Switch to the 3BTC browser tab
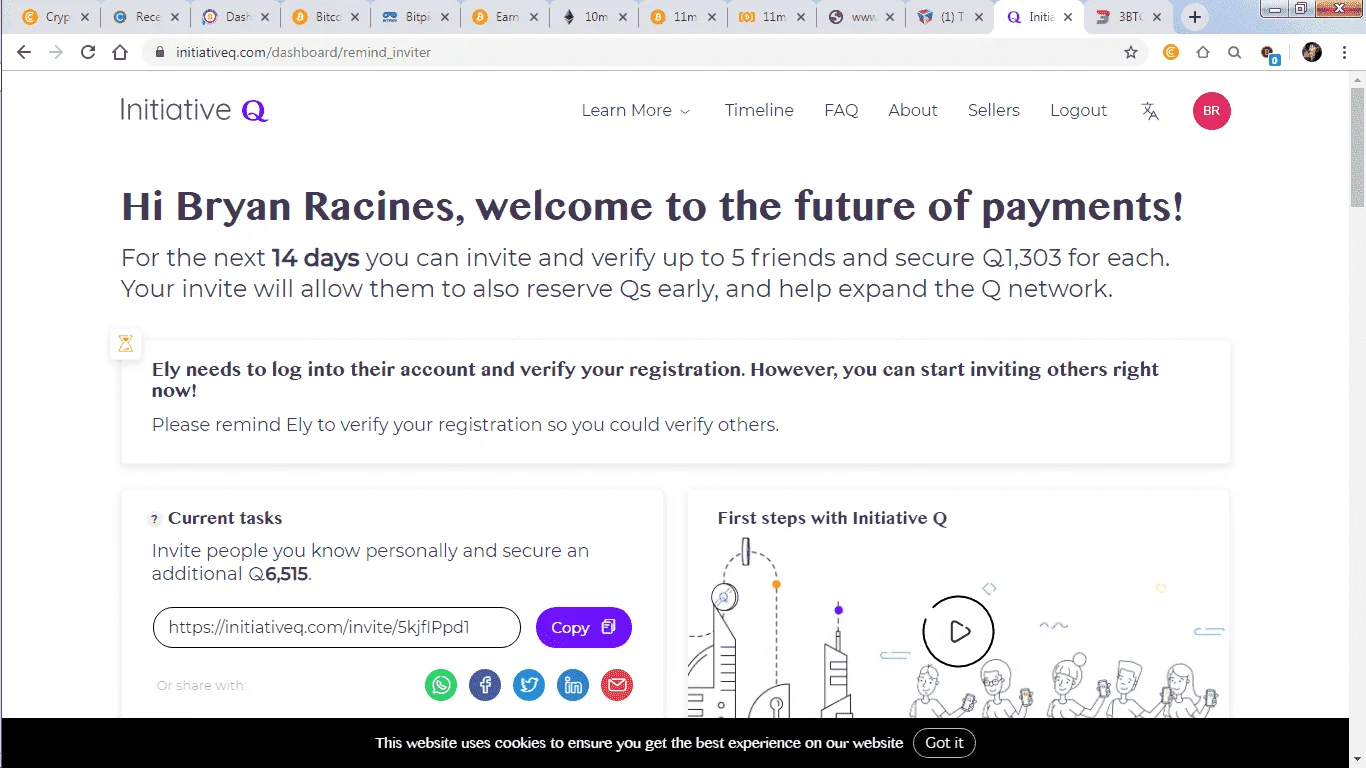Image resolution: width=1366 pixels, height=768 pixels. click(x=1126, y=17)
